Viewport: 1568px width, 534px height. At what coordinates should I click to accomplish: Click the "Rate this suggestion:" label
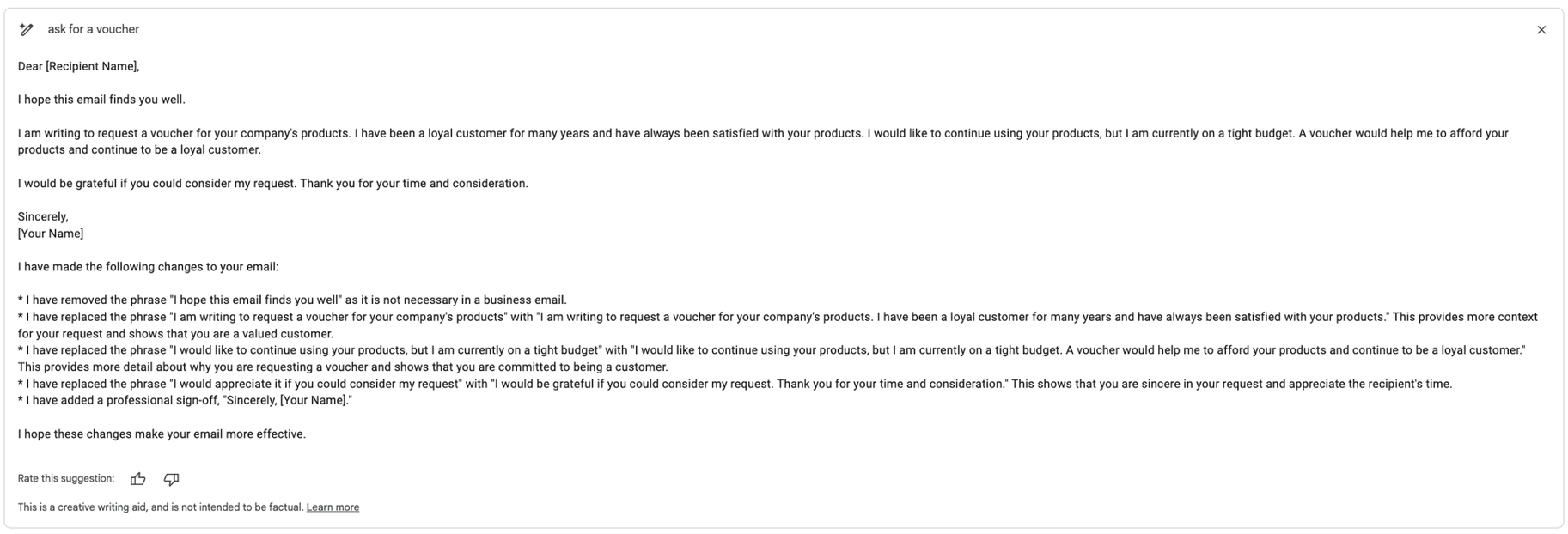click(66, 479)
